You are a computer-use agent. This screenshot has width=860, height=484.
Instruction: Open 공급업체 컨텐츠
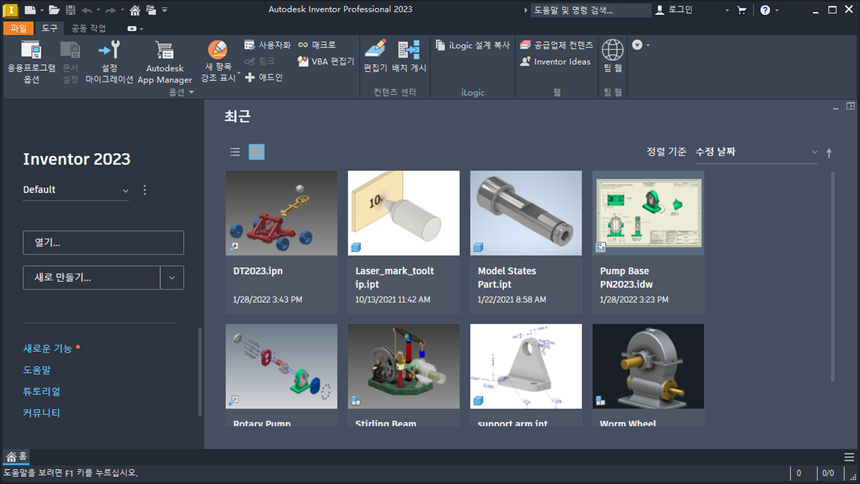(x=556, y=45)
